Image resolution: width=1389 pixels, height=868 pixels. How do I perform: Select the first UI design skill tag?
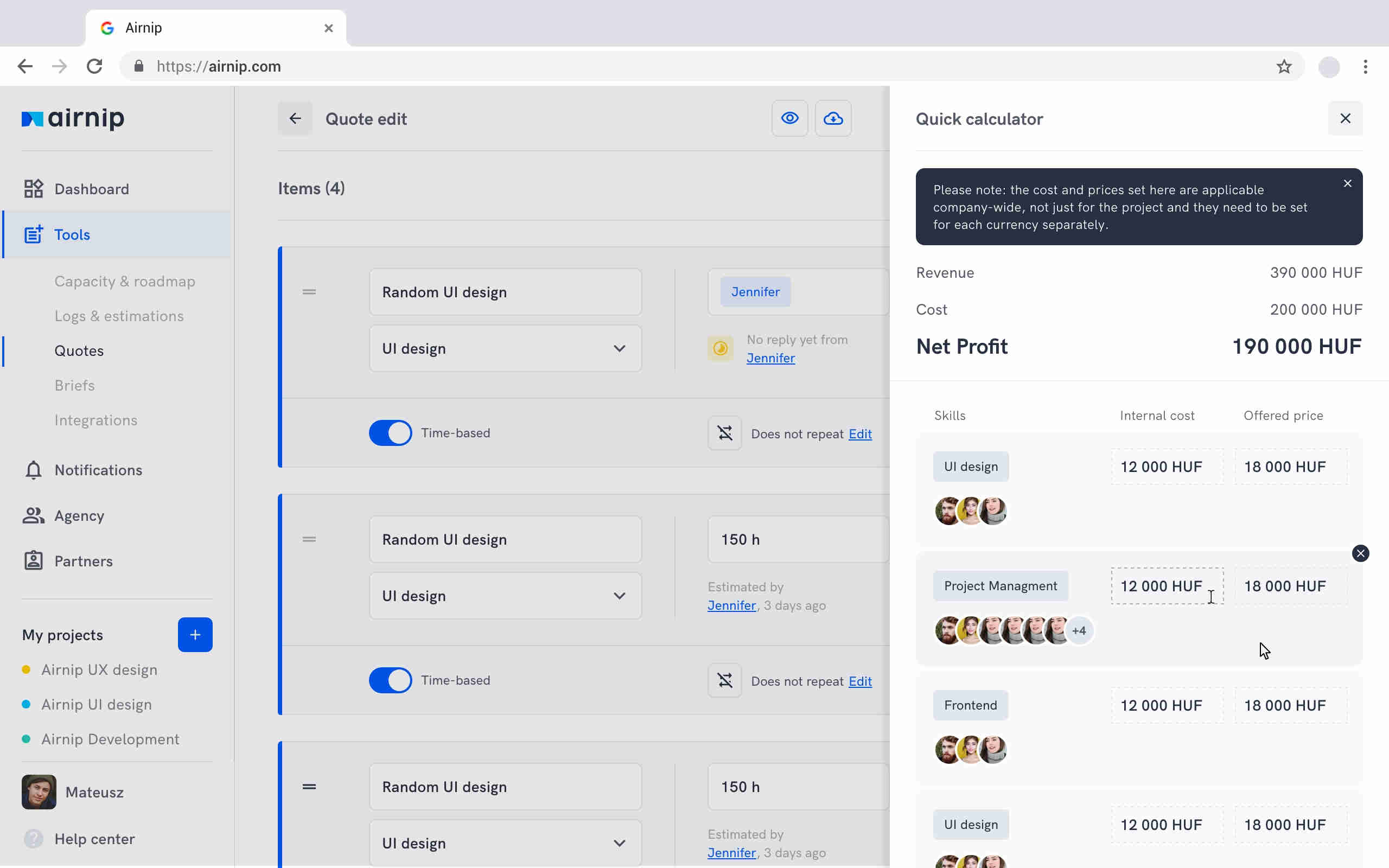coord(971,467)
